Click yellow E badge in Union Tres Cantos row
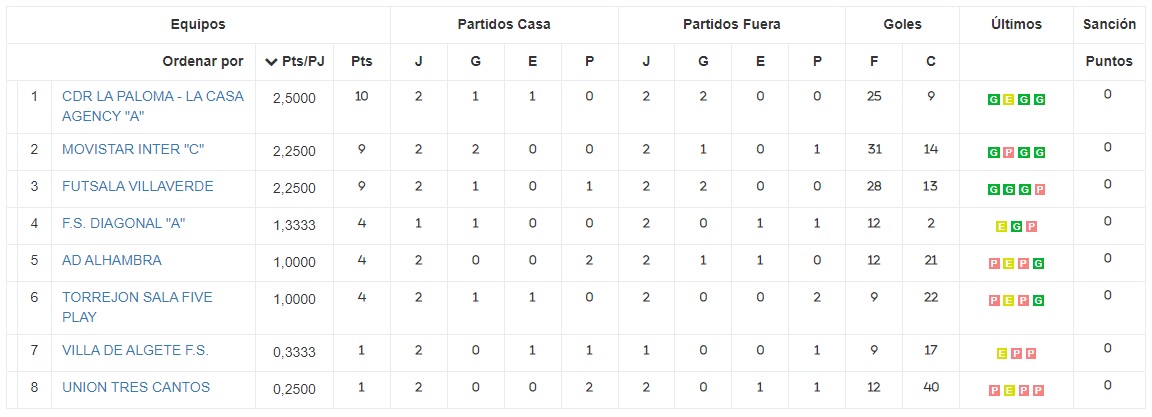 [x=1008, y=390]
